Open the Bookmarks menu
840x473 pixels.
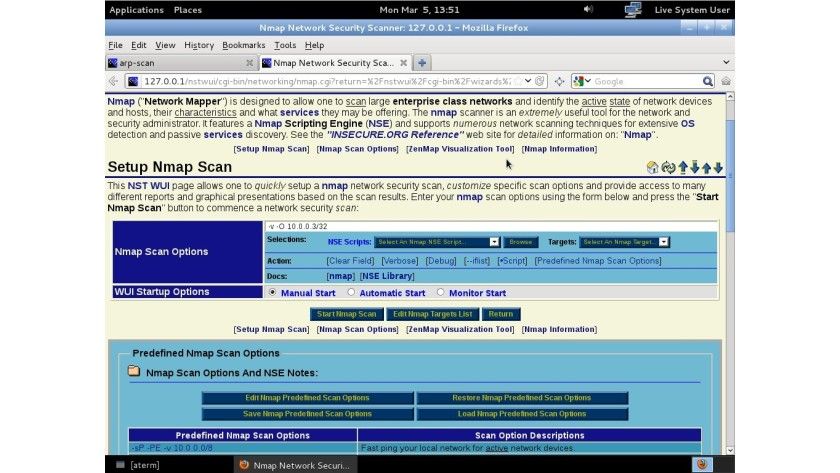point(244,45)
